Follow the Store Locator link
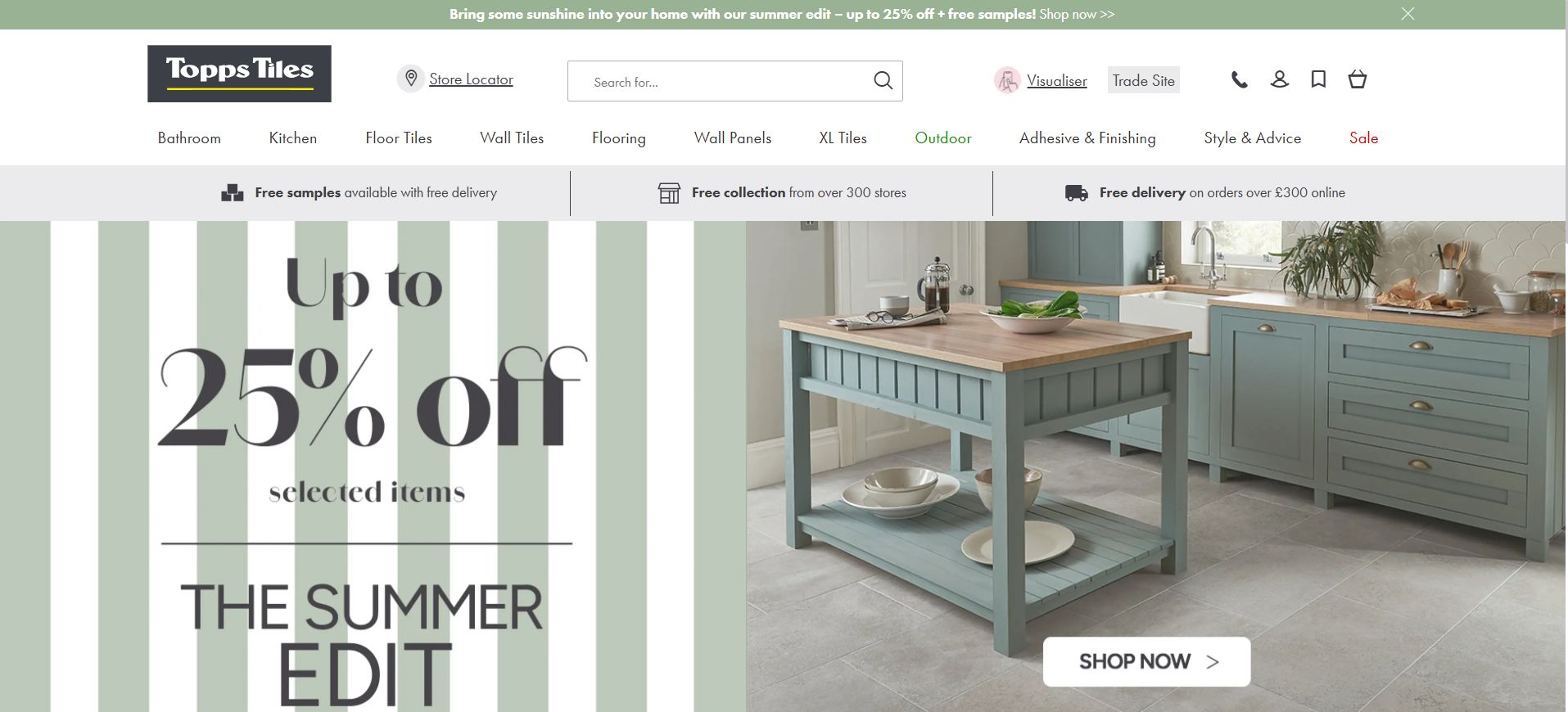Image resolution: width=1568 pixels, height=712 pixels. tap(471, 79)
